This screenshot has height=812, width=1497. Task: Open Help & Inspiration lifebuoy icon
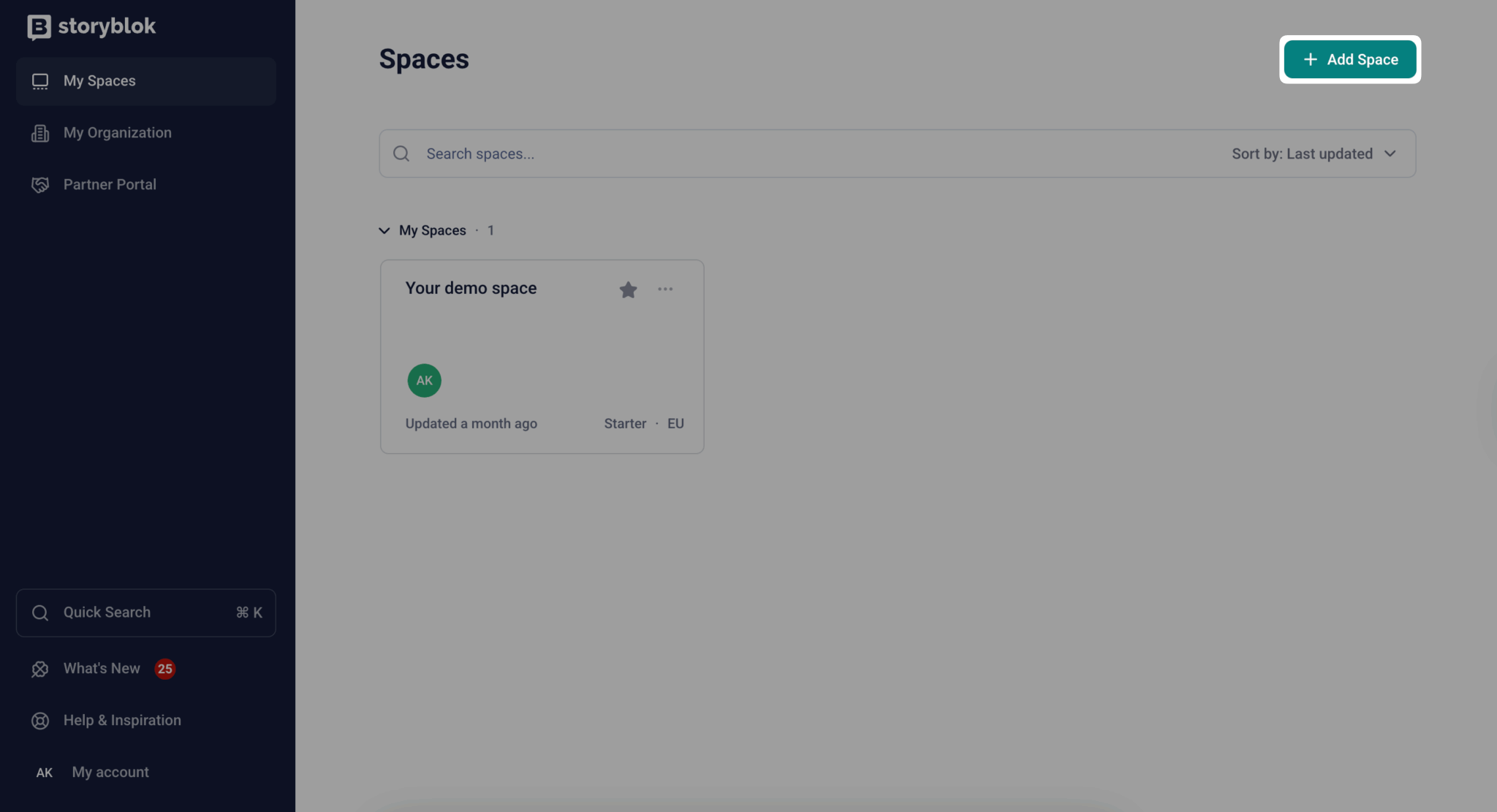[40, 721]
